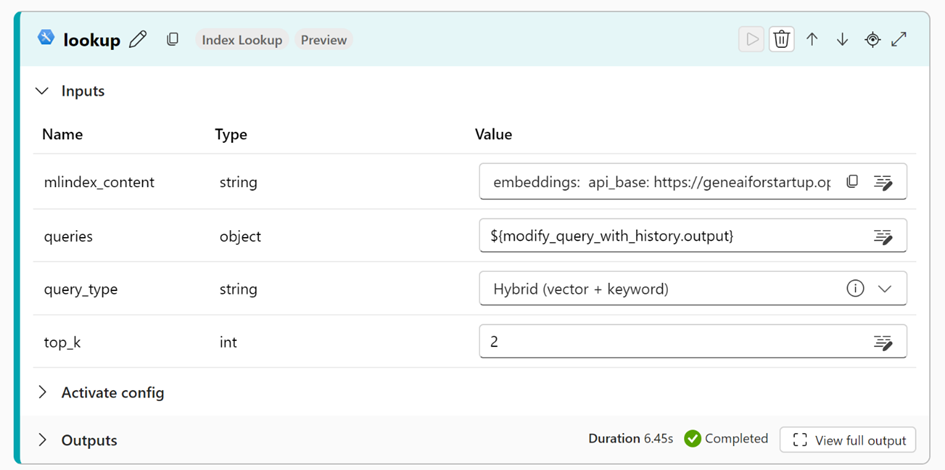Click the clone node icon beside lookup

(x=173, y=40)
